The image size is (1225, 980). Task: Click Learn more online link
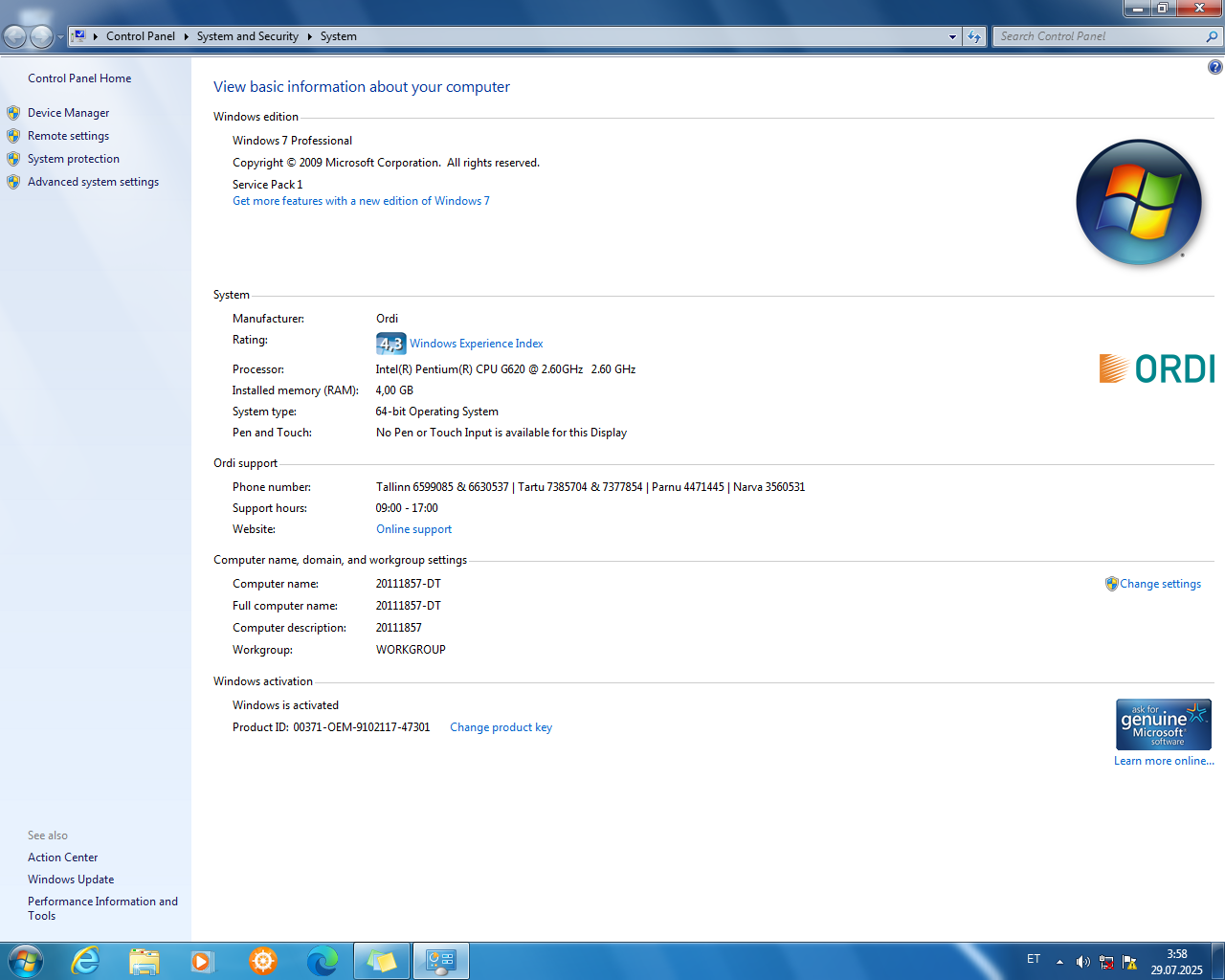(1164, 761)
